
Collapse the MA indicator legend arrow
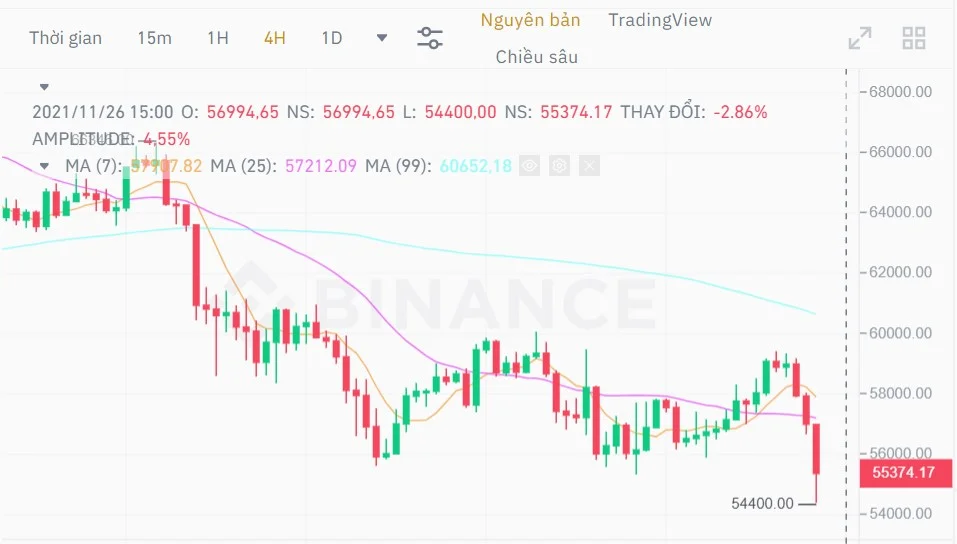44,166
